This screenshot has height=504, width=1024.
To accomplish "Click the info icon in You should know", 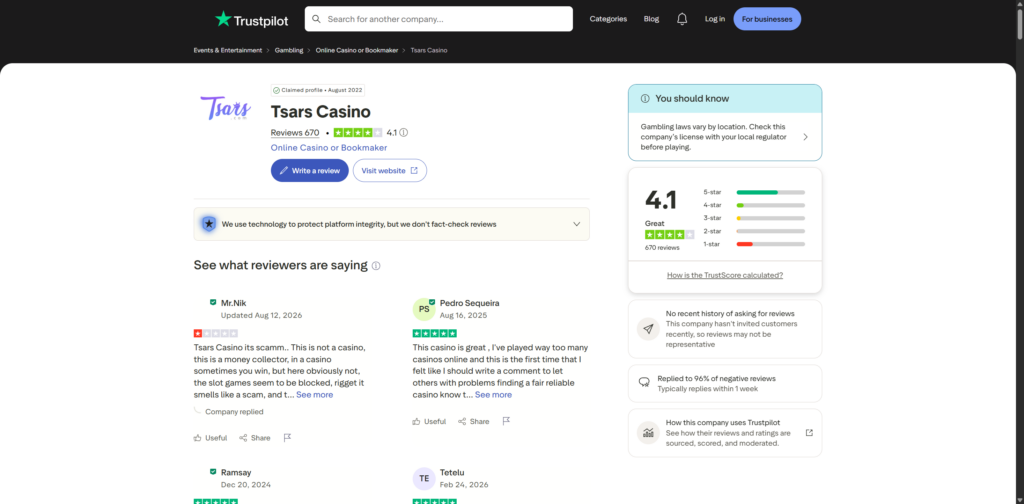I will 645,99.
